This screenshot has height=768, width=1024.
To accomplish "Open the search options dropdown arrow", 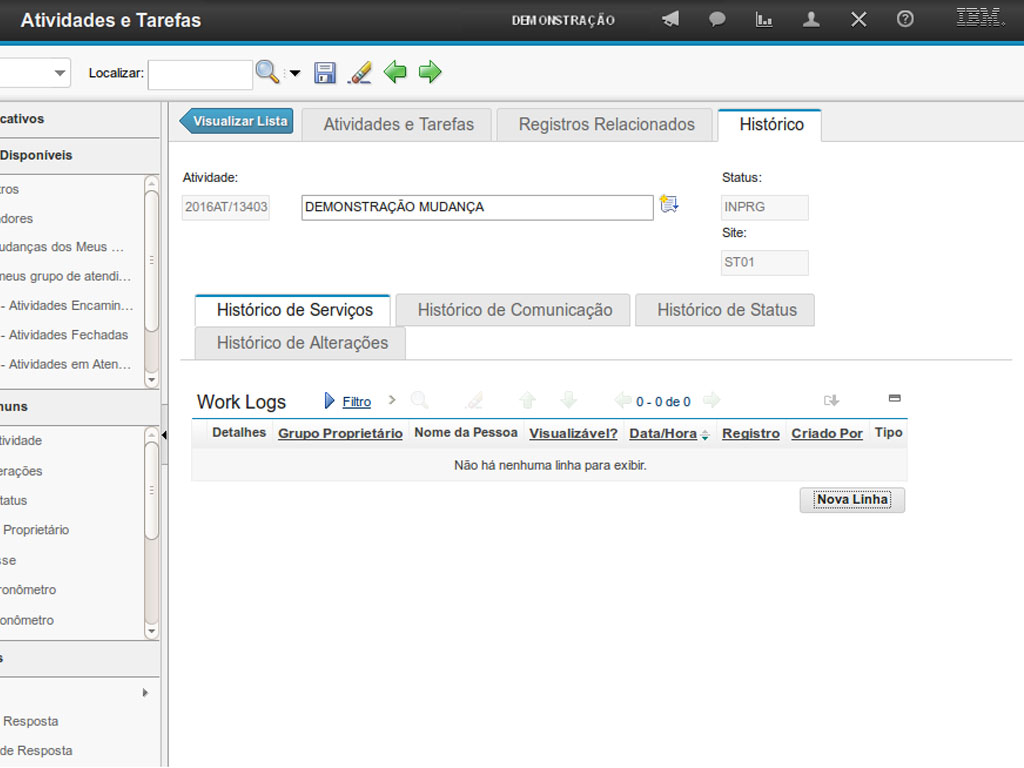I will click(295, 74).
